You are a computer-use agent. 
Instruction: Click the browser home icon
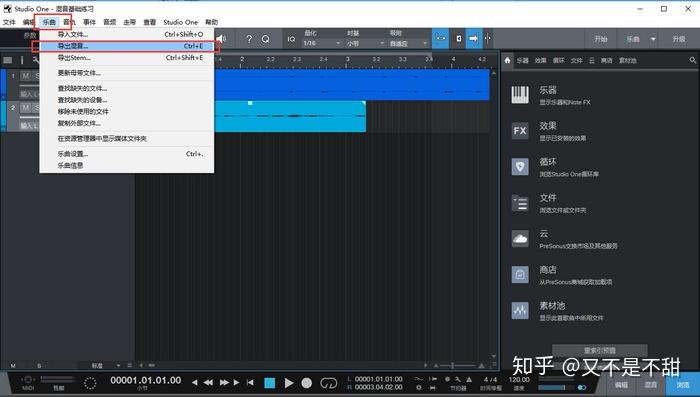tap(507, 60)
